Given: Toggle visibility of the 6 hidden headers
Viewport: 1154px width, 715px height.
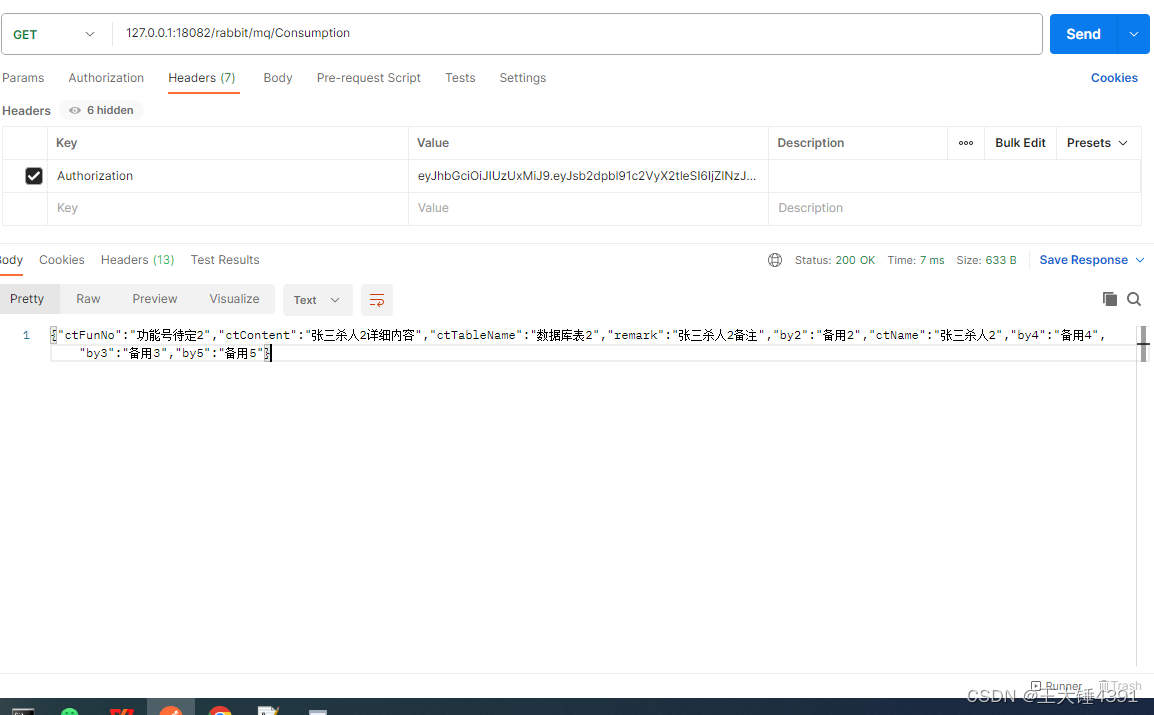Looking at the screenshot, I should point(100,110).
